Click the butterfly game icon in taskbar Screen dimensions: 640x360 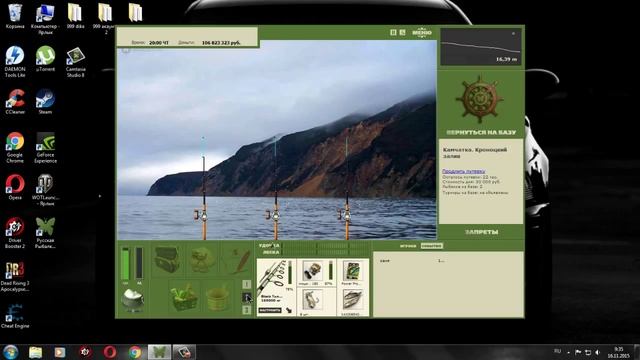pos(159,352)
